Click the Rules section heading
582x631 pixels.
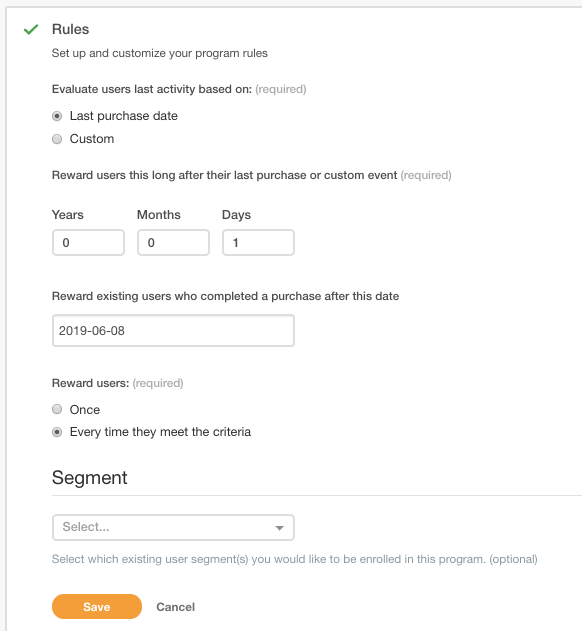(x=70, y=29)
